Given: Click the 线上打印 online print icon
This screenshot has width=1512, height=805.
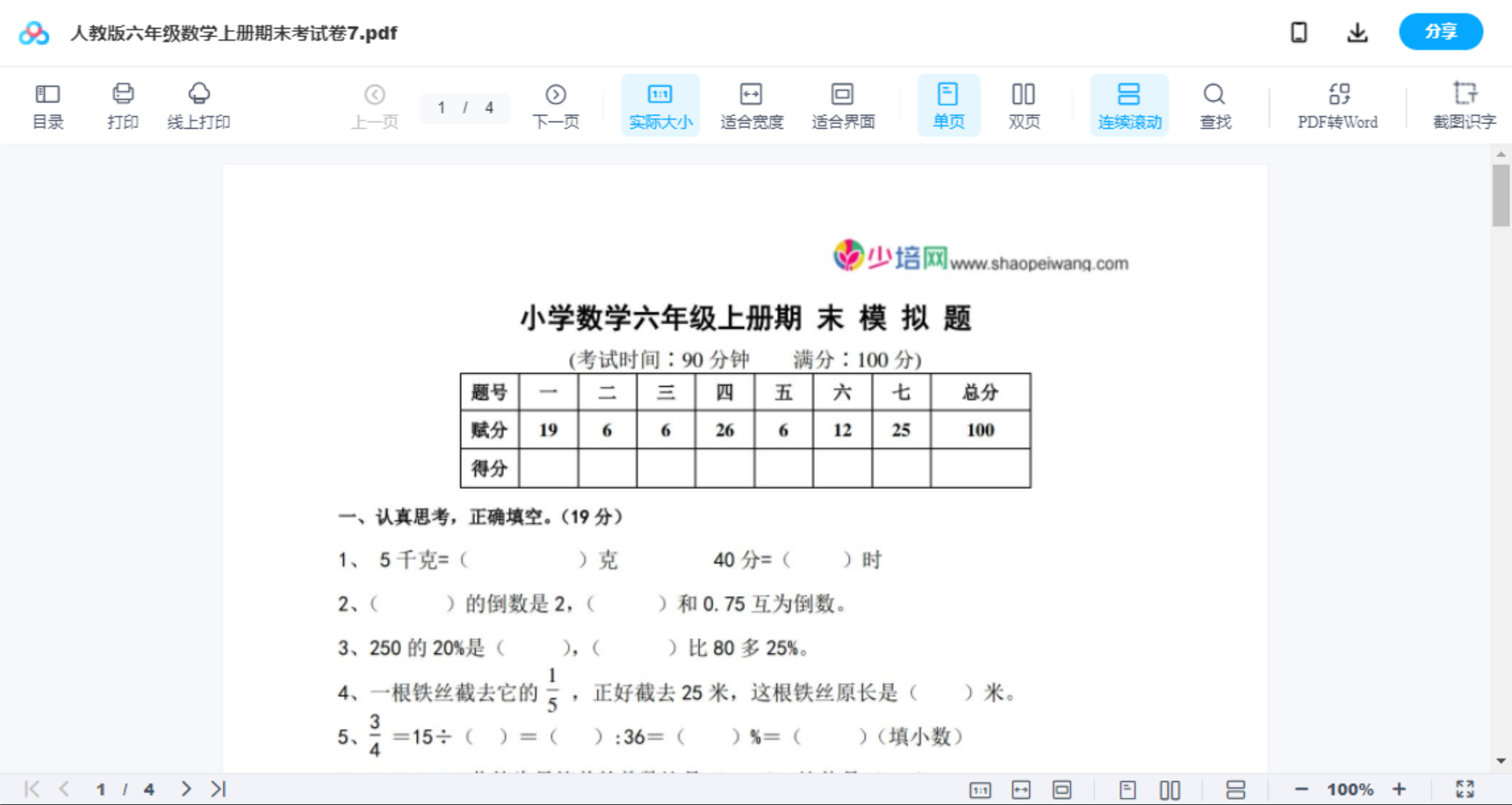Looking at the screenshot, I should [199, 104].
